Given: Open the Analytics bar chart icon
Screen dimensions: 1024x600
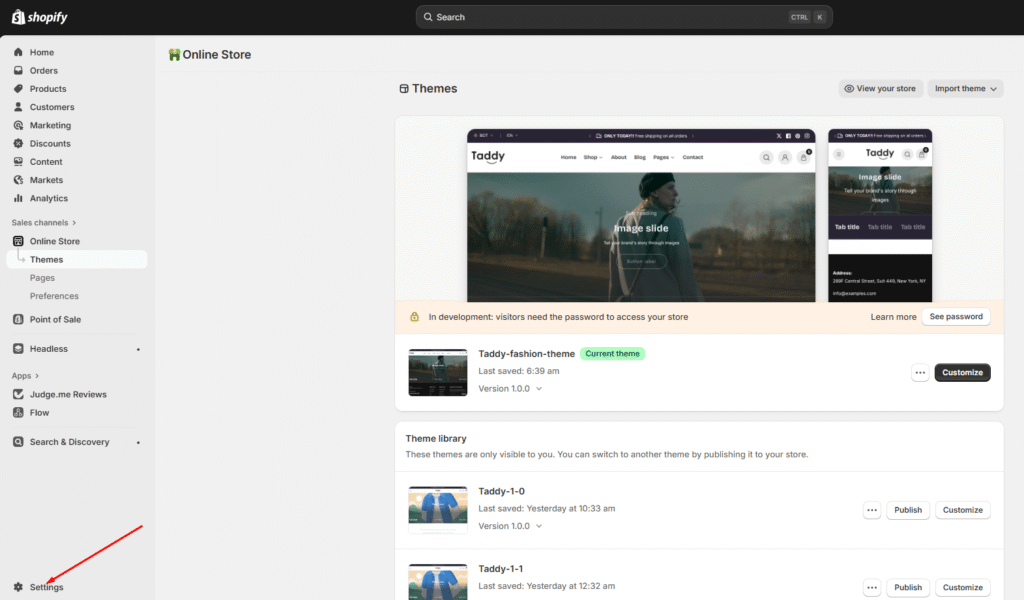Looking at the screenshot, I should 18,198.
